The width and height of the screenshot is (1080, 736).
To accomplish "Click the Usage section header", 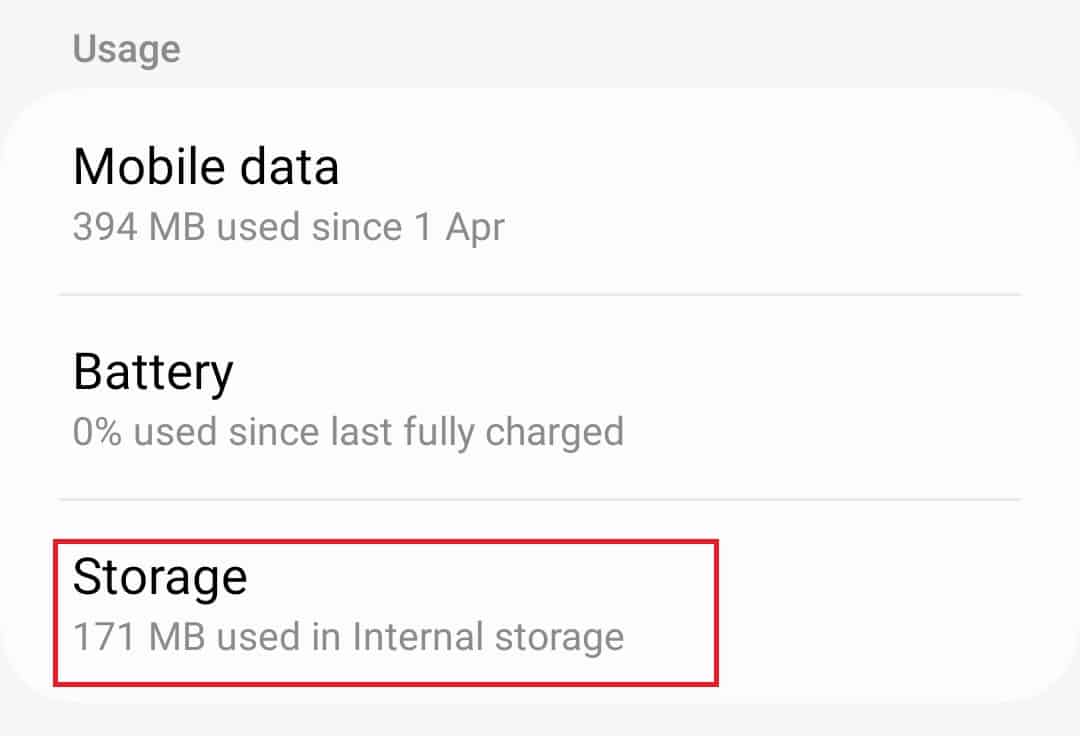I will coord(126,49).
